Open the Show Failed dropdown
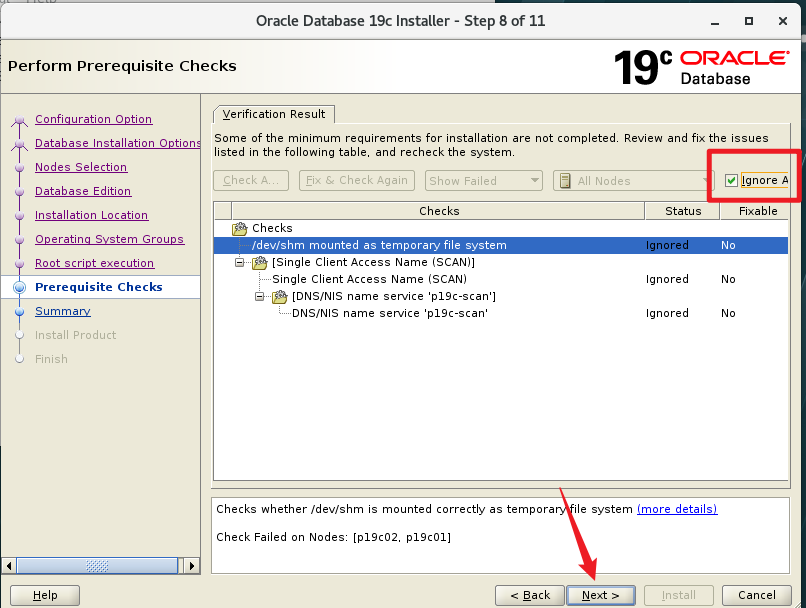 pos(483,181)
